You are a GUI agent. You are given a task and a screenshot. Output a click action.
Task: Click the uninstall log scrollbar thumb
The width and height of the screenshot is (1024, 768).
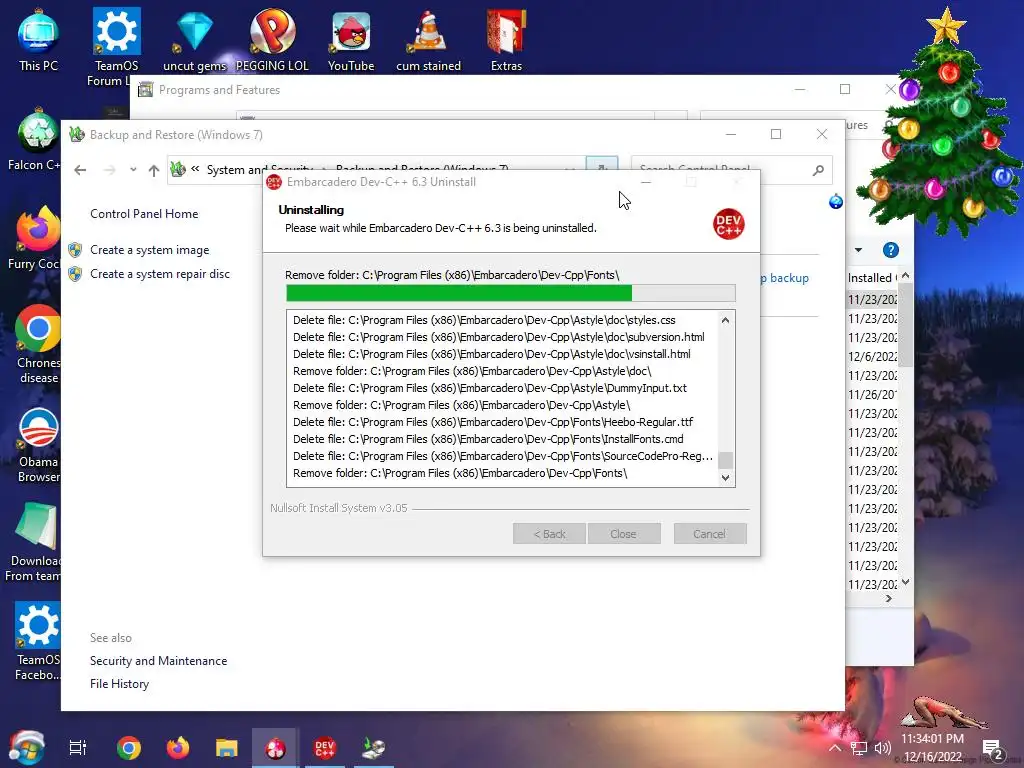[725, 460]
